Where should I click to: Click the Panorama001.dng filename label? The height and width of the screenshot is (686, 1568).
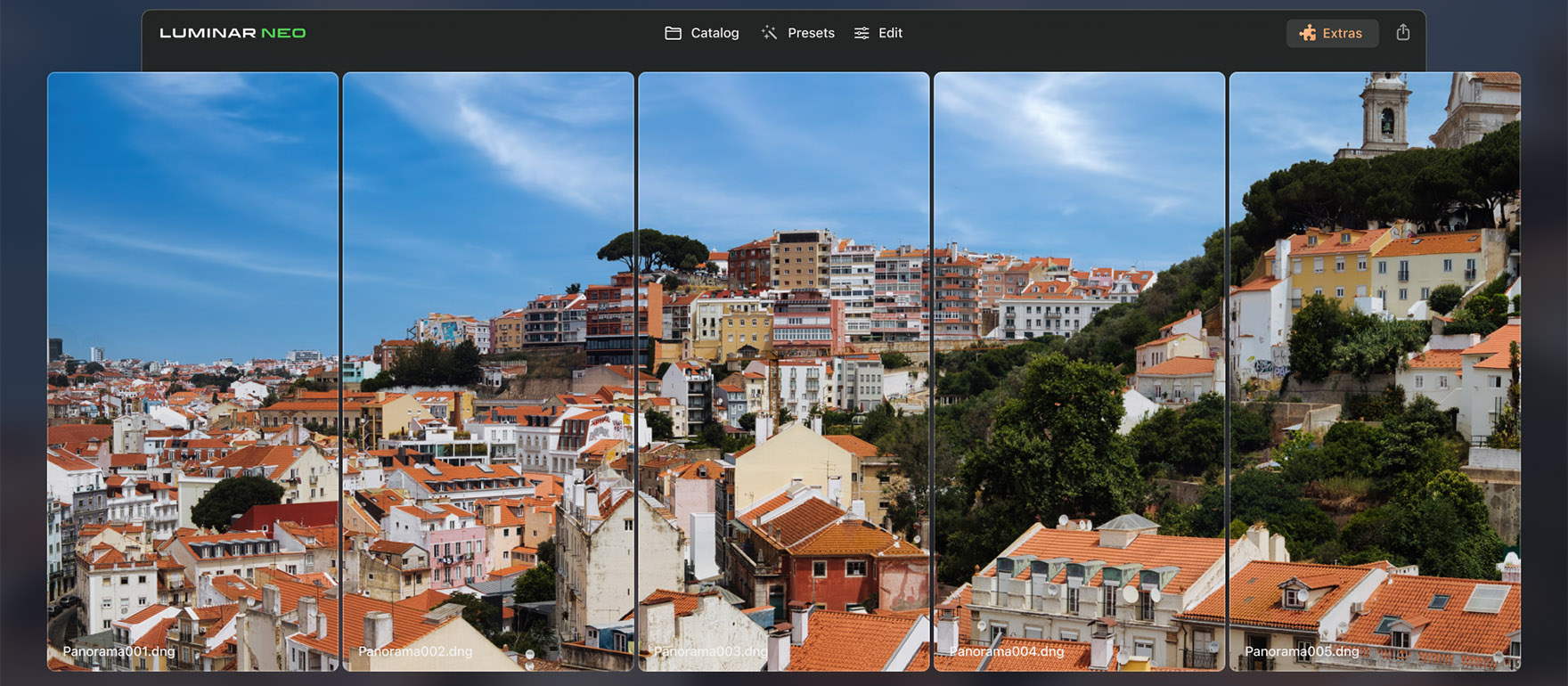118,651
